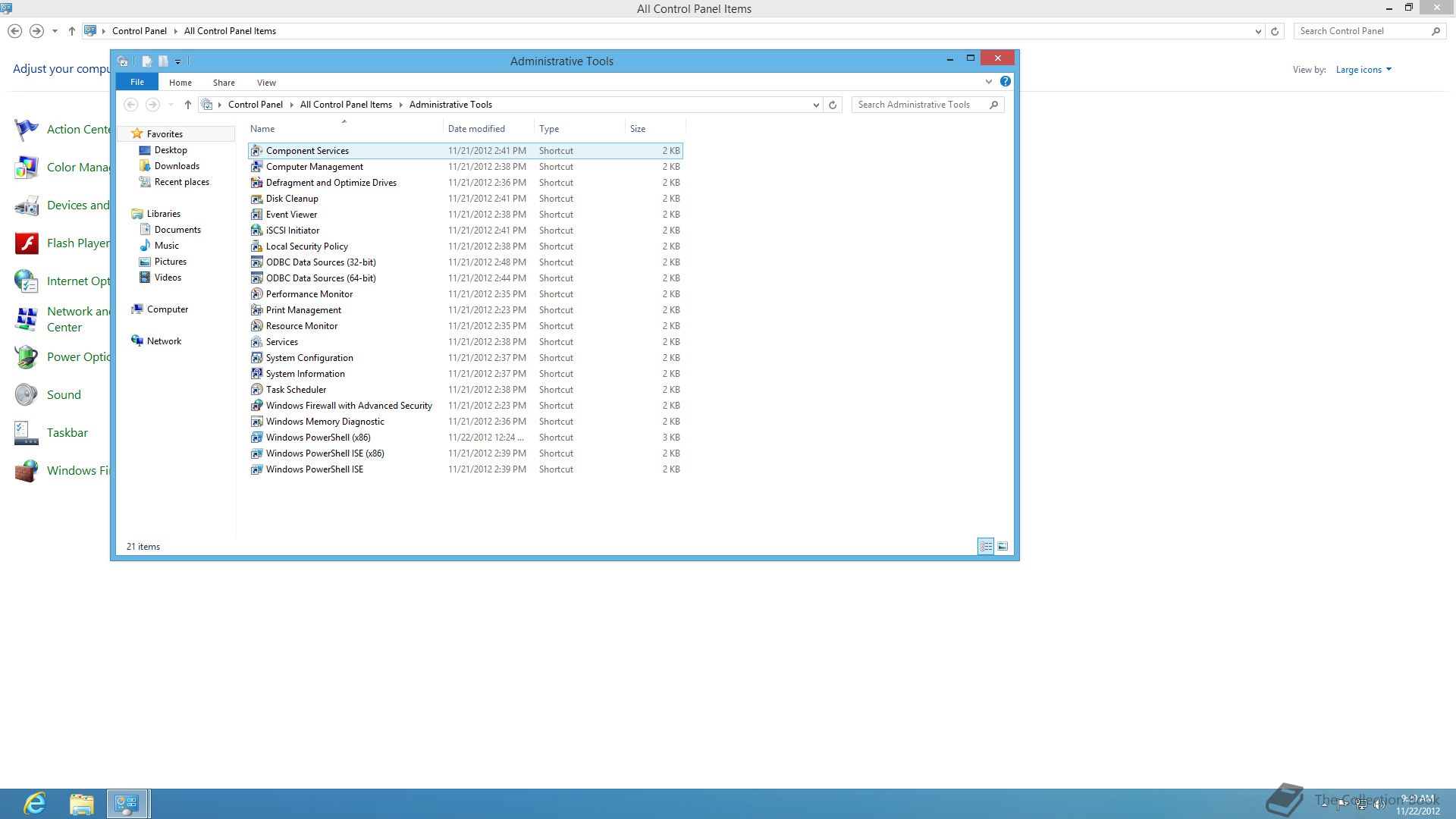Click the Defragment and Optimize Drives icon

pyautogui.click(x=256, y=183)
